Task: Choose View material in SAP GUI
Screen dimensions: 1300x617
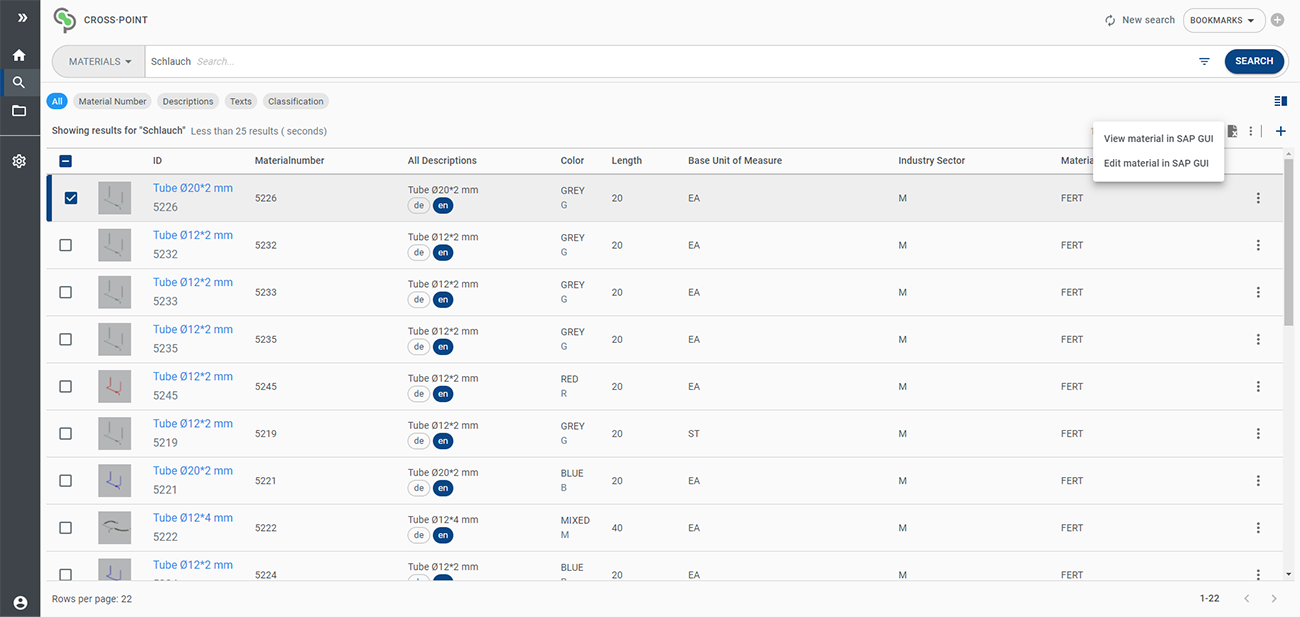Action: point(1158,139)
